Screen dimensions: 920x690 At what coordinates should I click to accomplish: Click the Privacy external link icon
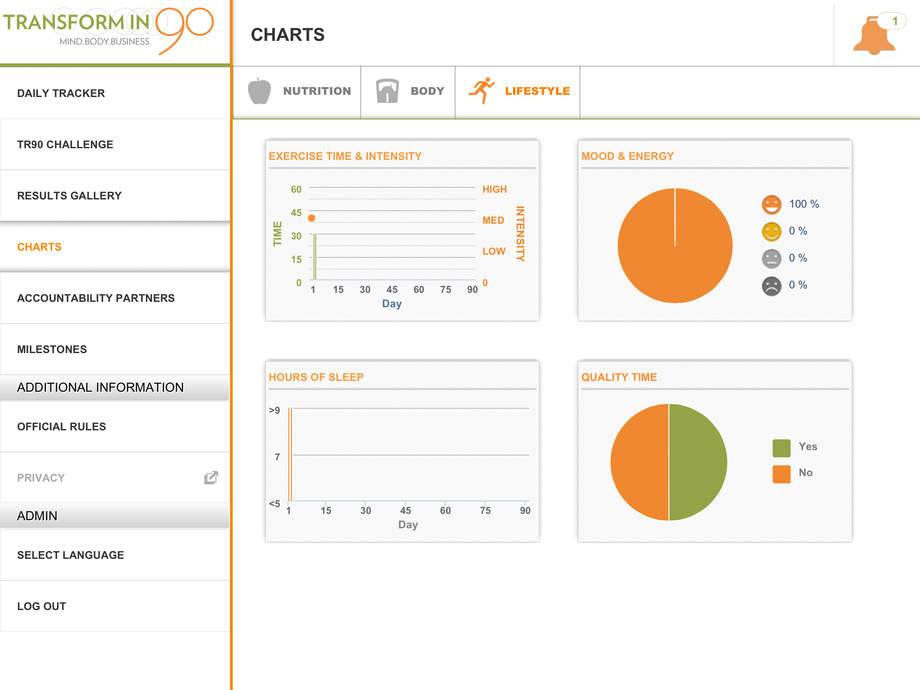click(x=211, y=478)
